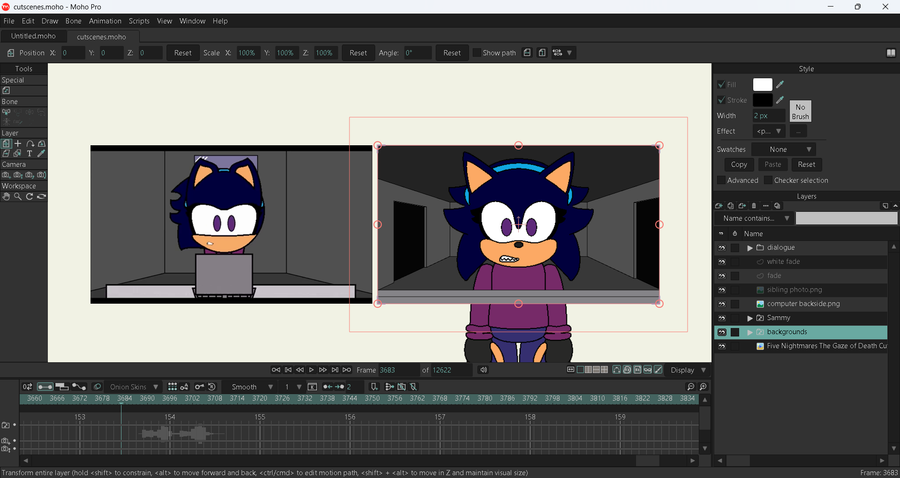
Task: Click the Reset button next to Position
Action: [183, 53]
